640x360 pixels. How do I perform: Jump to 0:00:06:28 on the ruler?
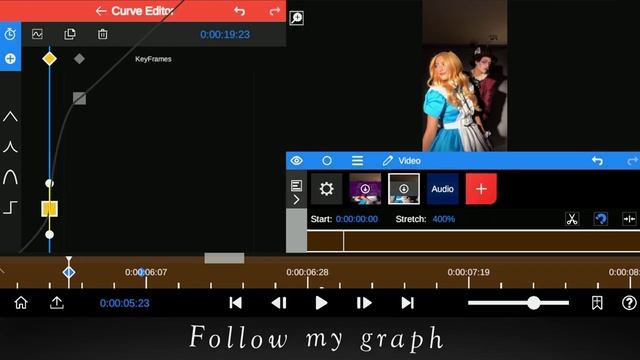[307, 272]
